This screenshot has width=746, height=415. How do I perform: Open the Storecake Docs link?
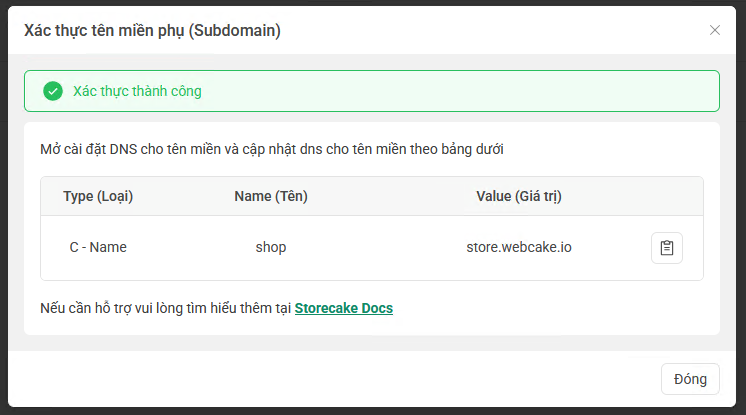click(344, 308)
